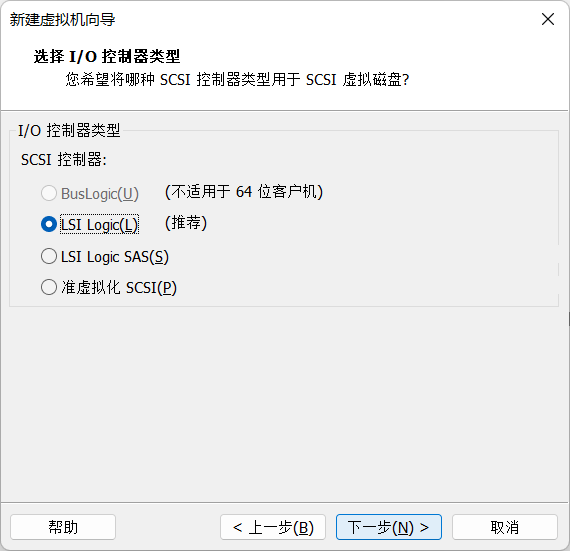Open help with the 帮助 button

pyautogui.click(x=63, y=527)
